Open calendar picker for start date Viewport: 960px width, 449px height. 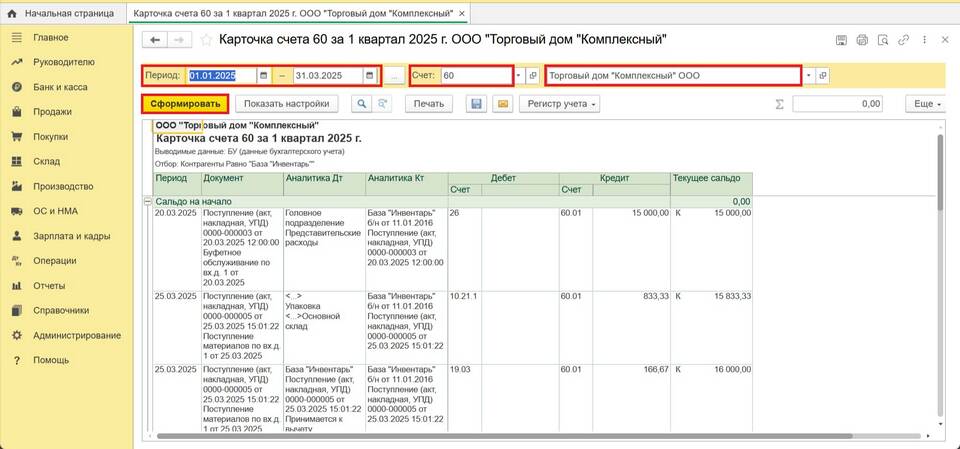tap(263, 76)
